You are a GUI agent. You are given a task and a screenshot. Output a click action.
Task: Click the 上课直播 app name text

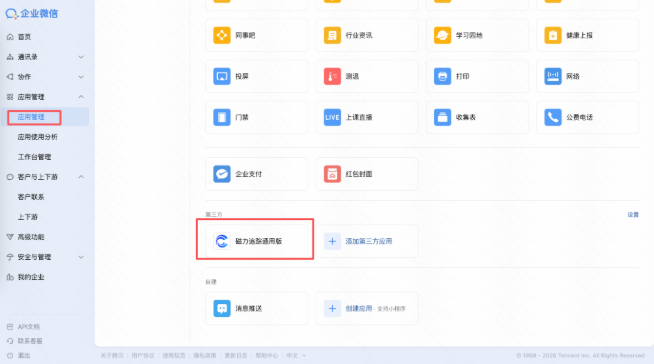coord(359,117)
